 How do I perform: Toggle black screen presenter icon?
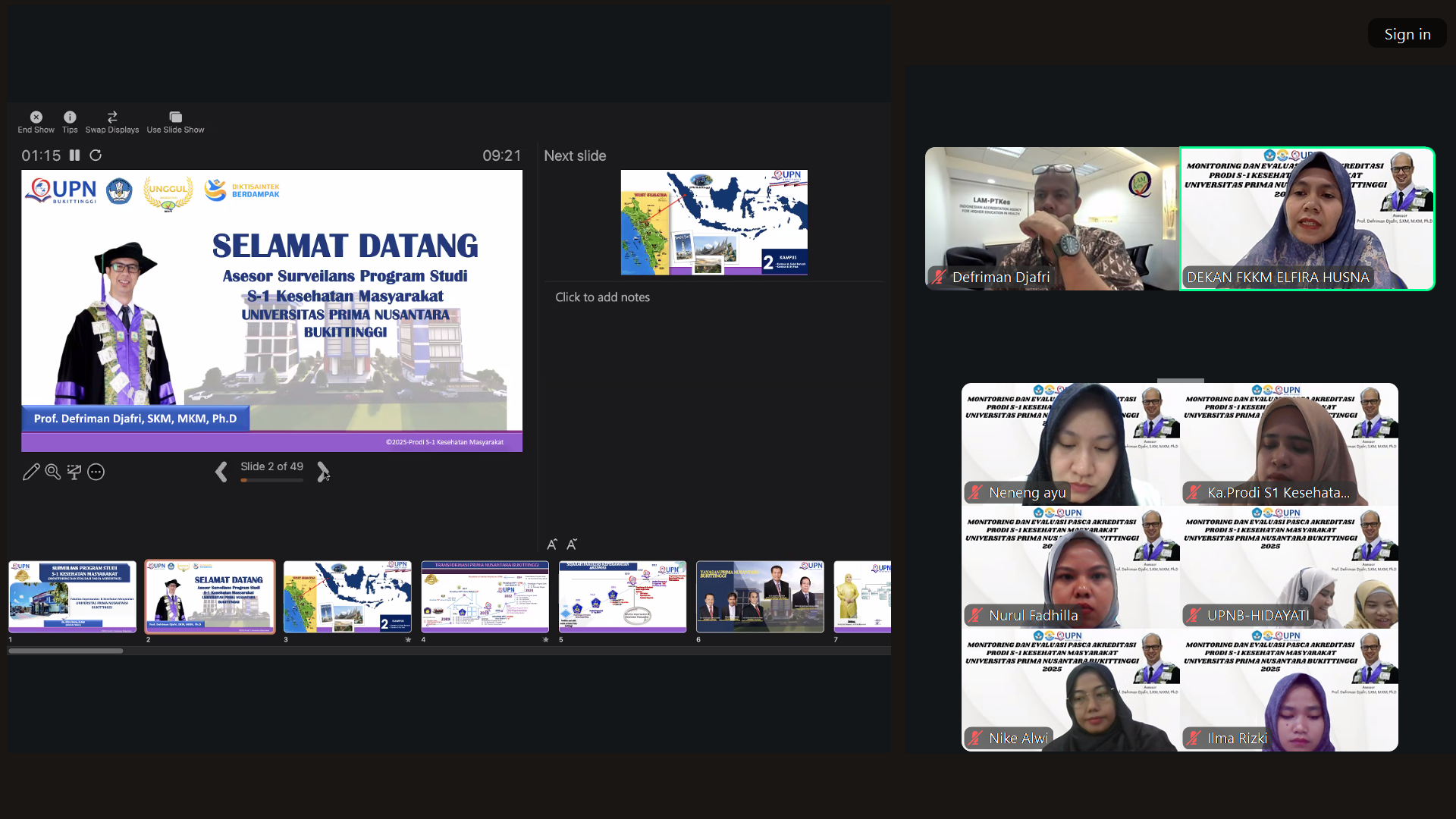74,472
